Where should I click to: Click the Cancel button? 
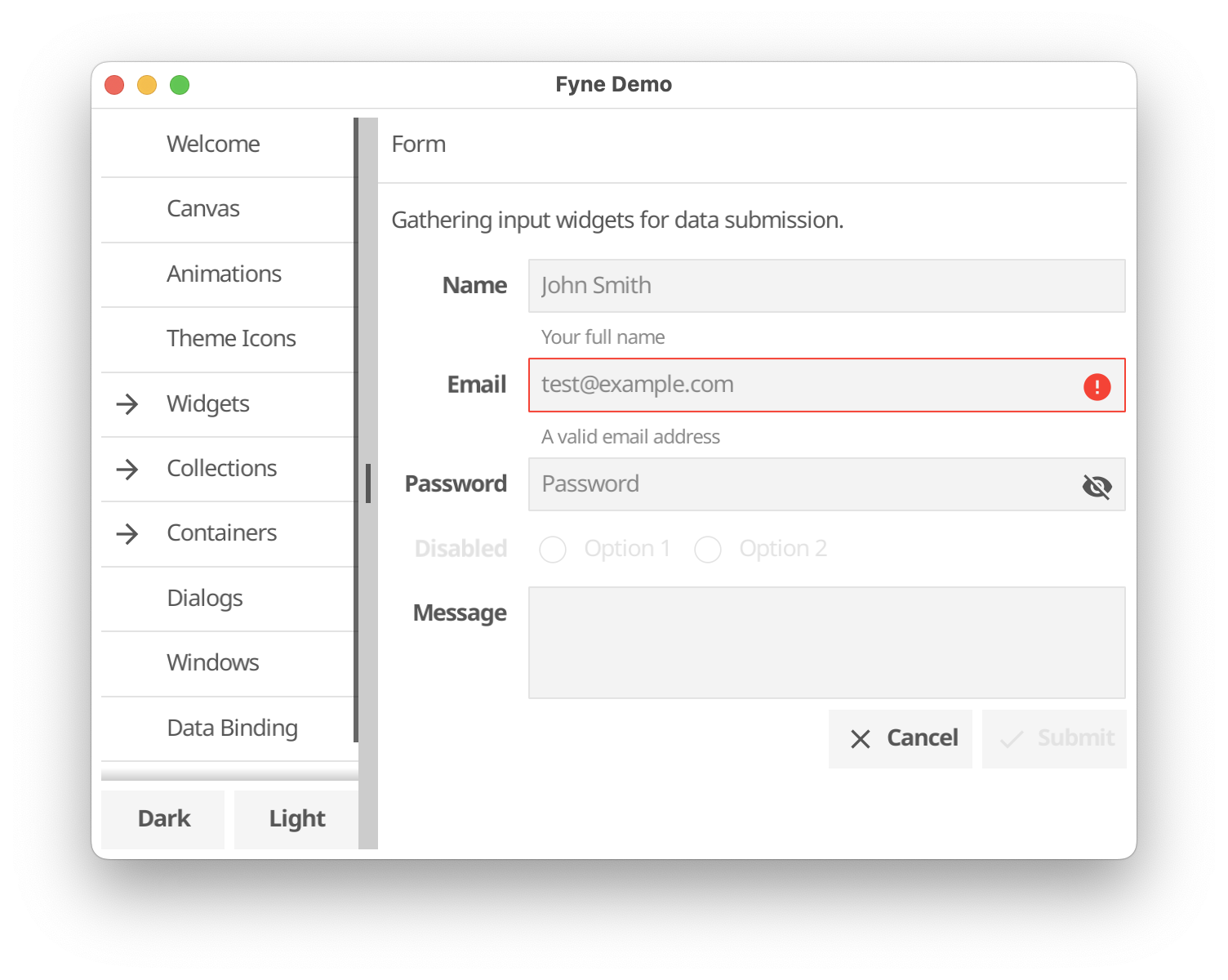tap(901, 738)
